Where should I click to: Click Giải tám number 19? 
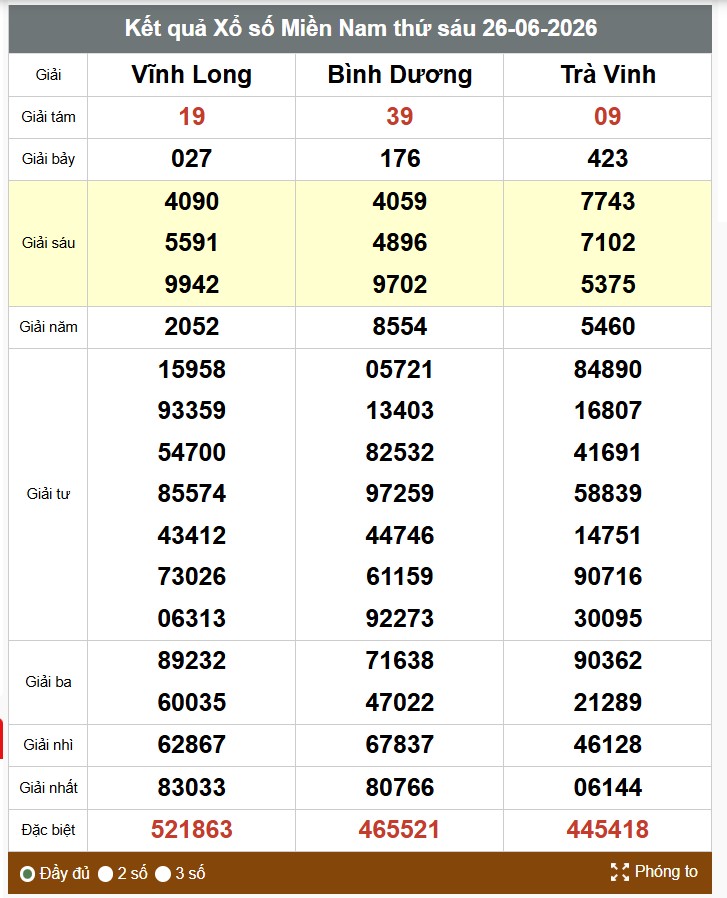point(191,117)
